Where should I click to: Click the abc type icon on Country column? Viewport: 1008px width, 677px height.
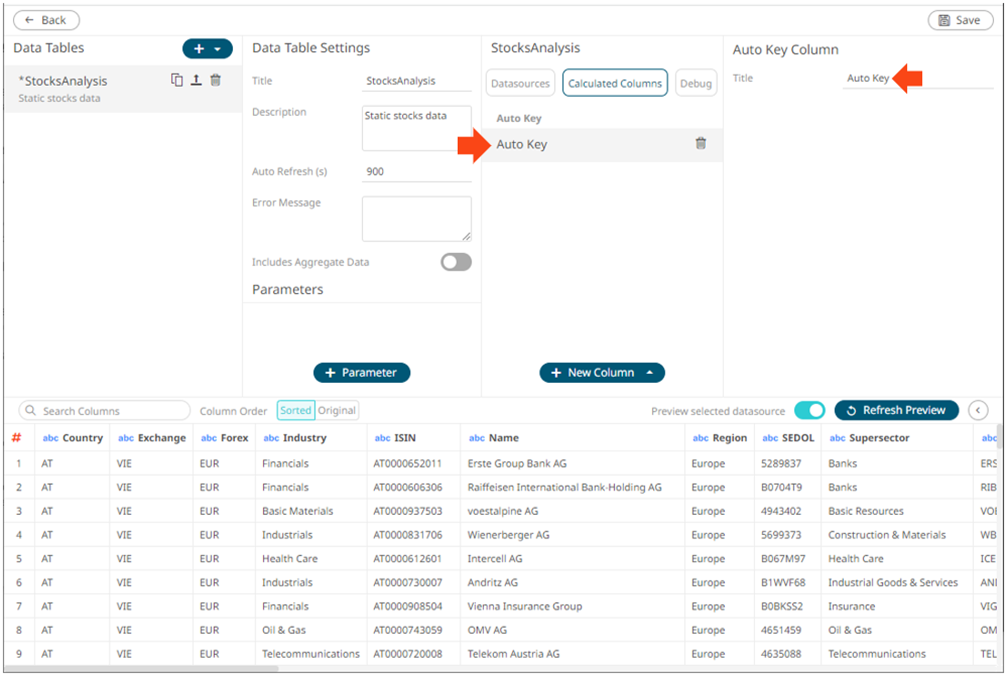click(x=50, y=438)
